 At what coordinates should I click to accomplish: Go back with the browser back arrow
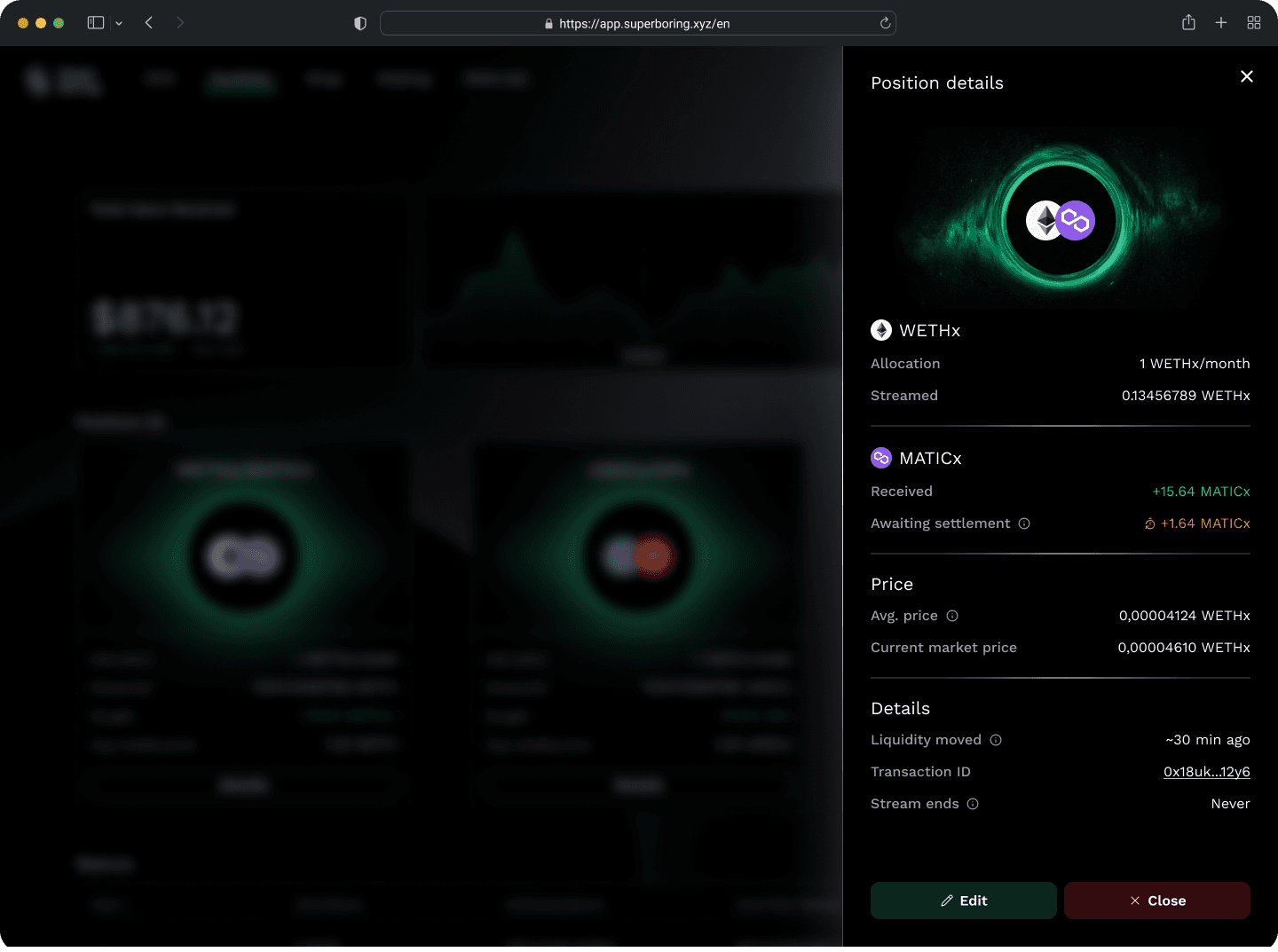(149, 23)
